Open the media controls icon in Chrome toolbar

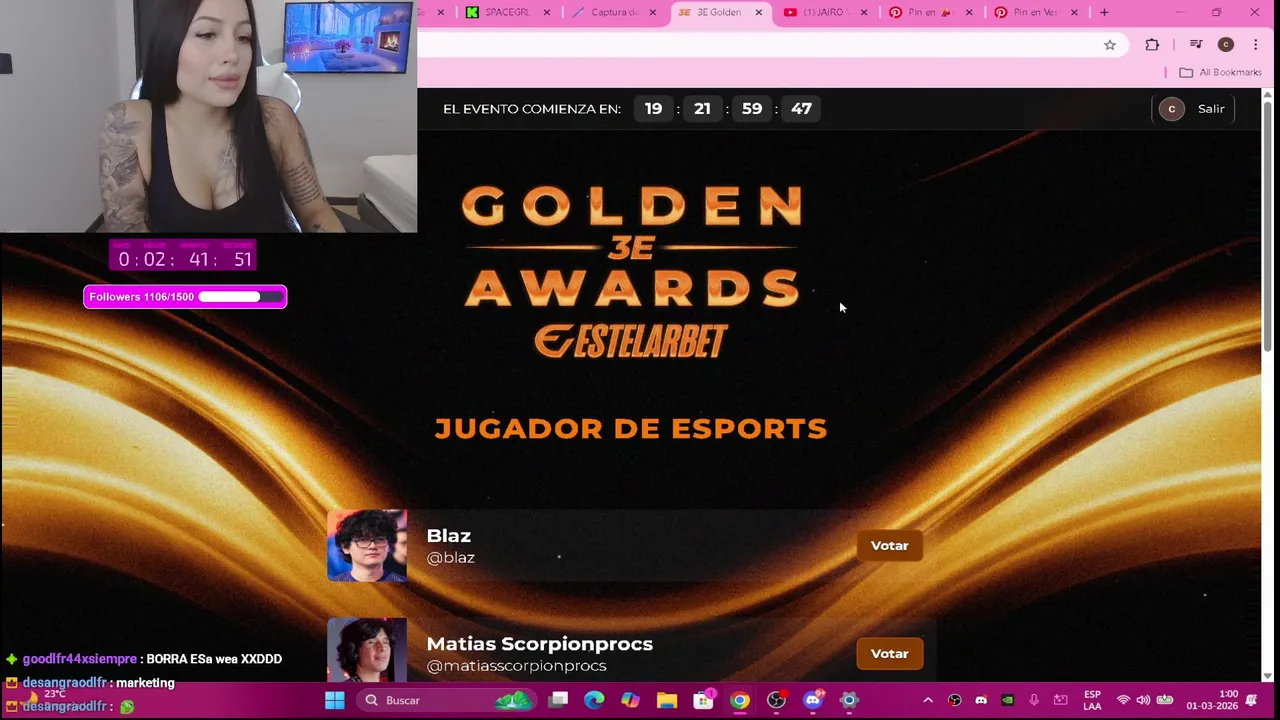click(1196, 44)
